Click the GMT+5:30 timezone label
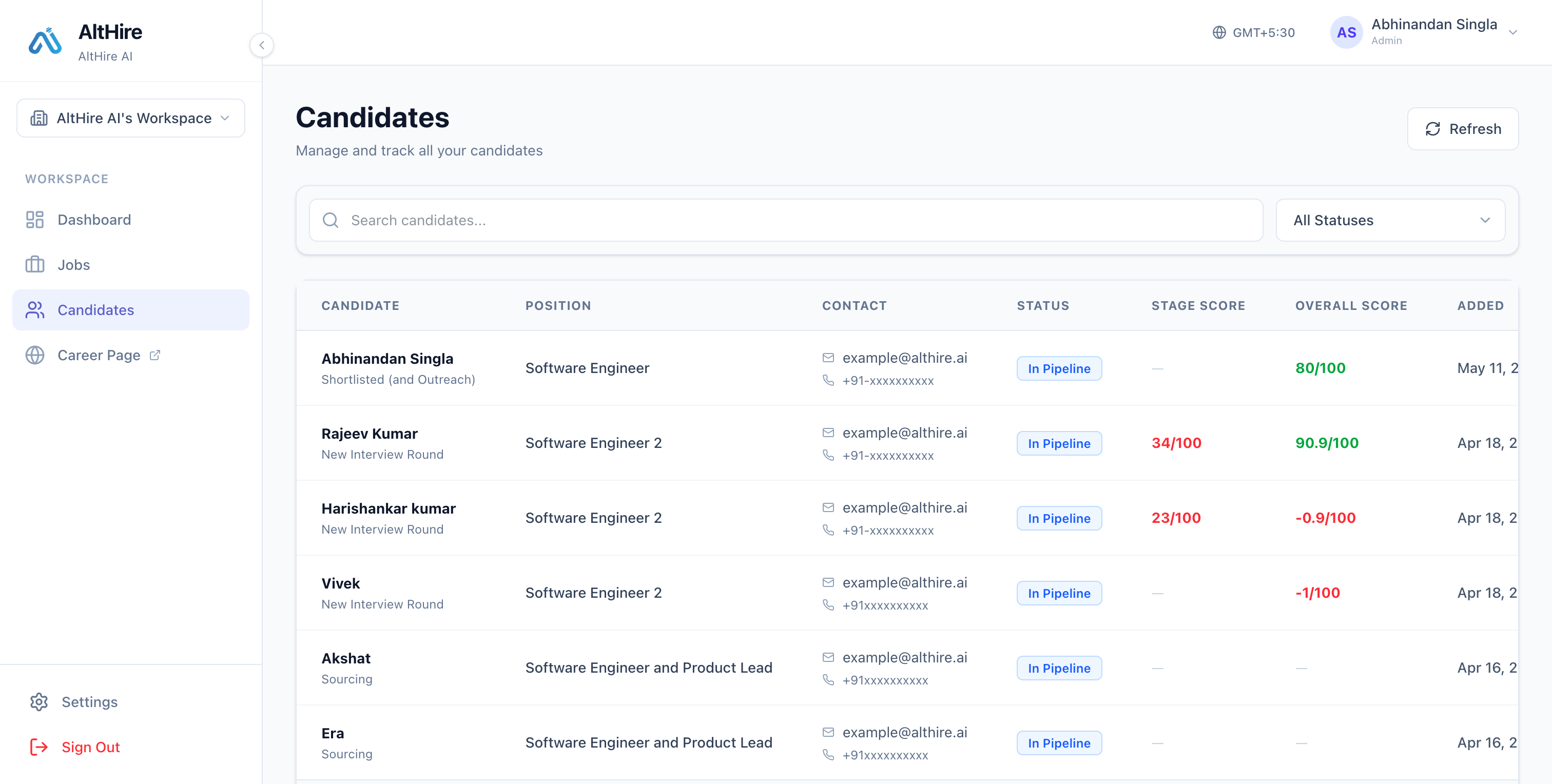 [x=1264, y=32]
